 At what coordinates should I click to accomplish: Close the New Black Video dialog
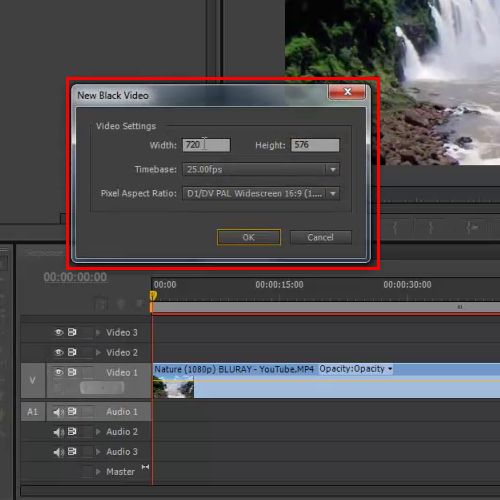coord(347,92)
